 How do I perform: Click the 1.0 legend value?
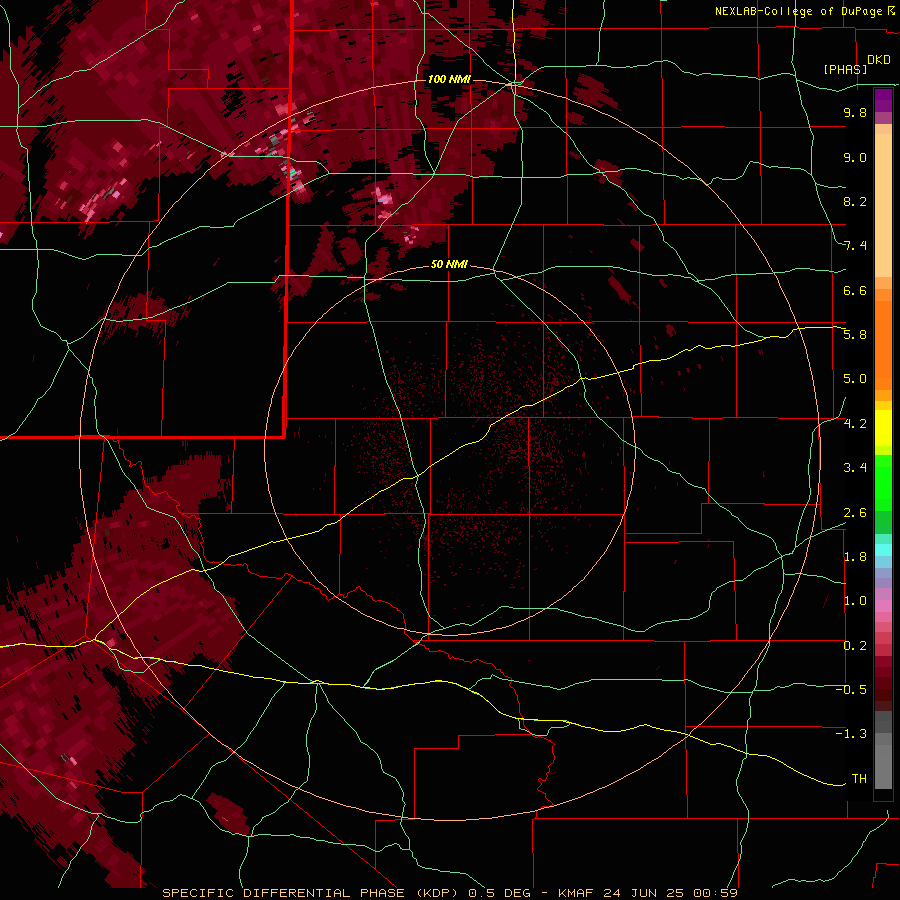tap(855, 601)
